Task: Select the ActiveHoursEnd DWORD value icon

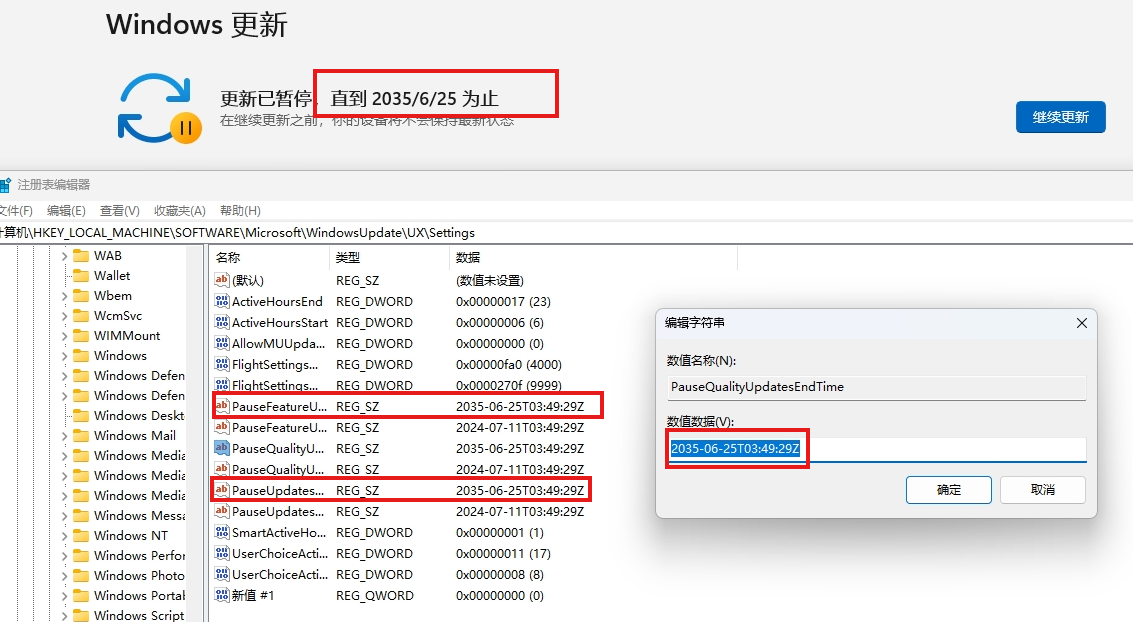Action: click(x=222, y=301)
